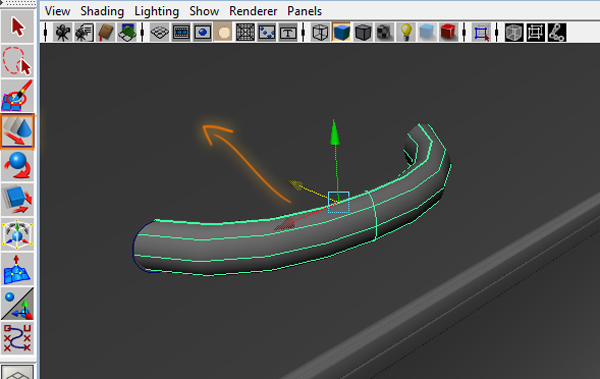
Task: Open the View menu
Action: coord(57,11)
